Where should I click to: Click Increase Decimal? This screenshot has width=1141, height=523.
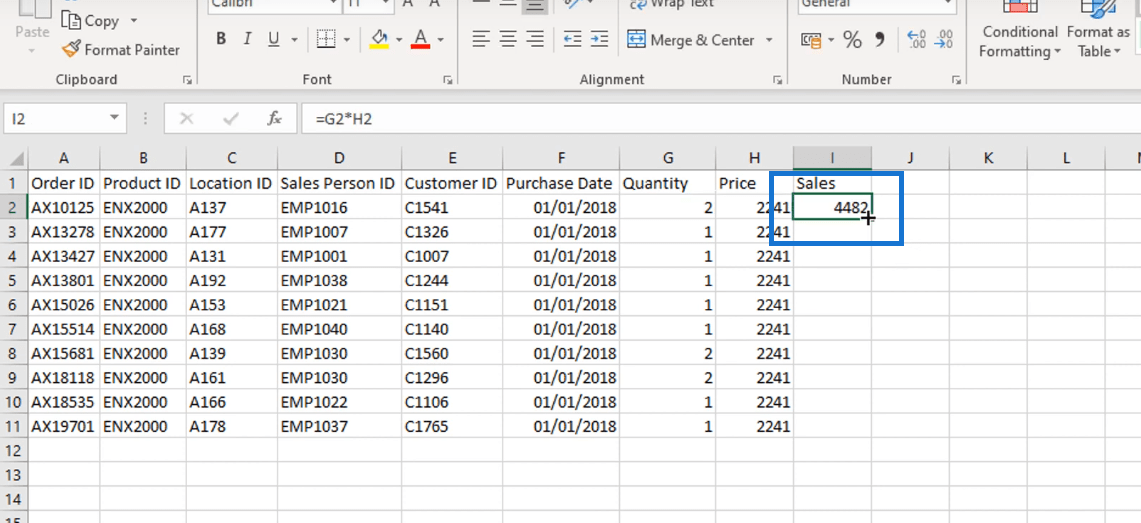tap(917, 39)
